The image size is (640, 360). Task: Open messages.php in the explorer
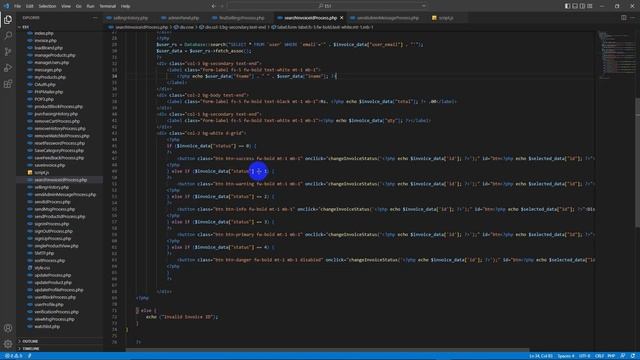click(x=48, y=70)
